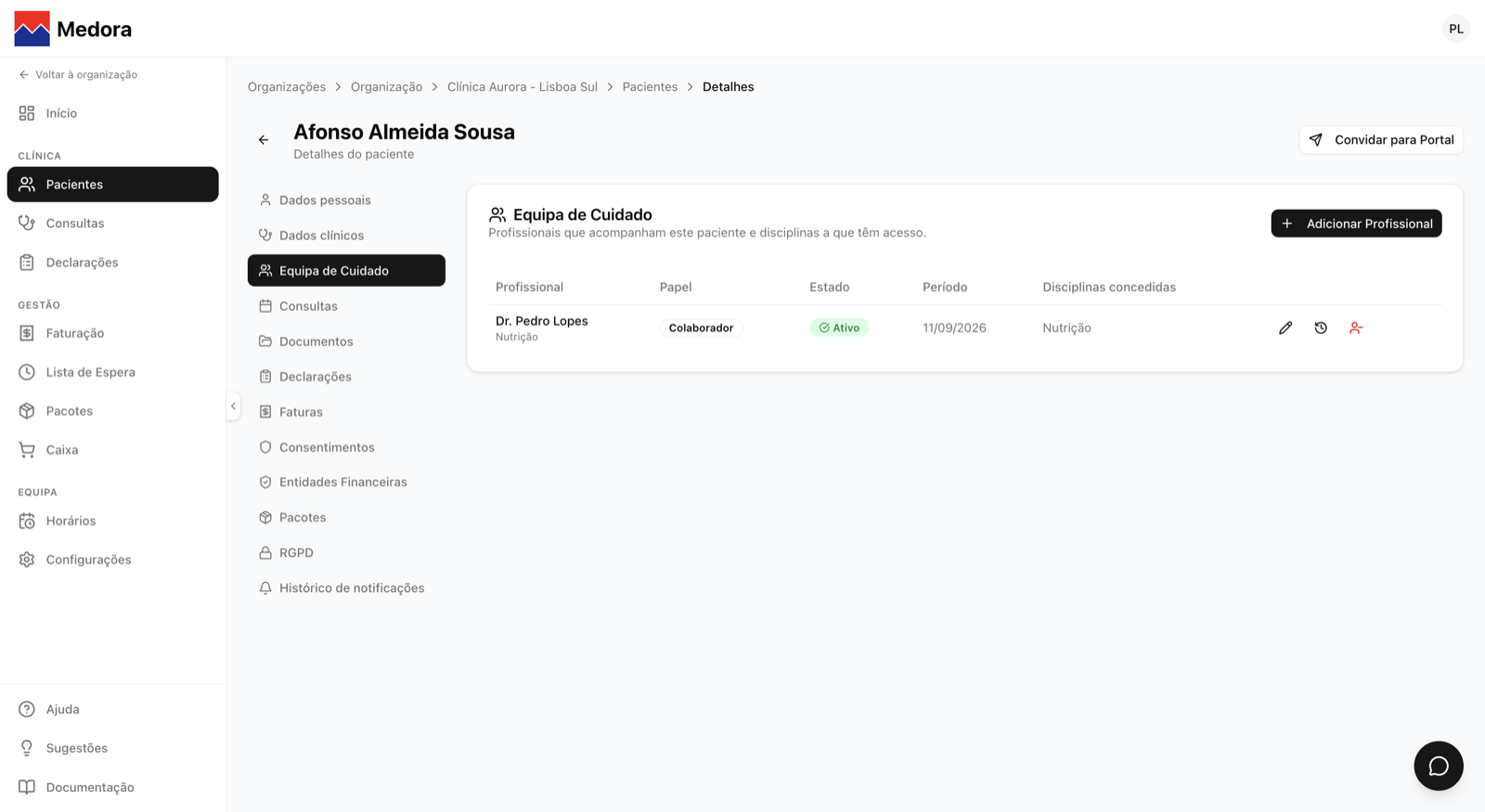The image size is (1485, 812).
Task: Open the chat bubble support widget
Action: [1439, 766]
